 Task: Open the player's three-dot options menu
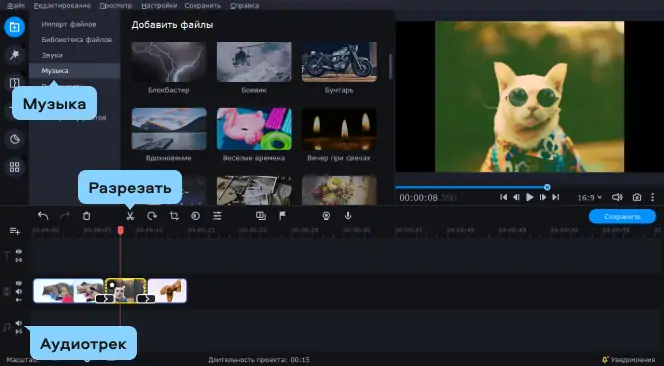(x=653, y=197)
